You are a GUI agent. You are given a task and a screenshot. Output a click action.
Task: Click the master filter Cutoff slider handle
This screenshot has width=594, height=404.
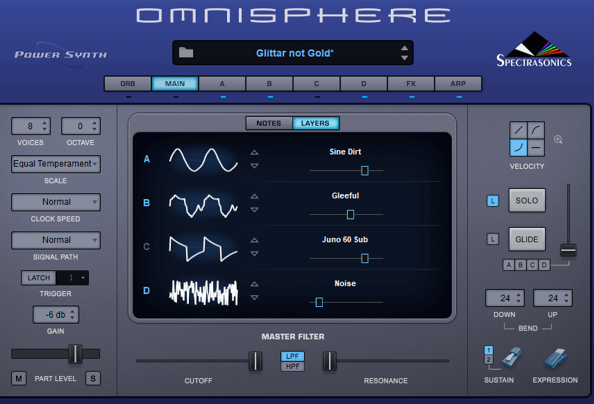pyautogui.click(x=255, y=361)
